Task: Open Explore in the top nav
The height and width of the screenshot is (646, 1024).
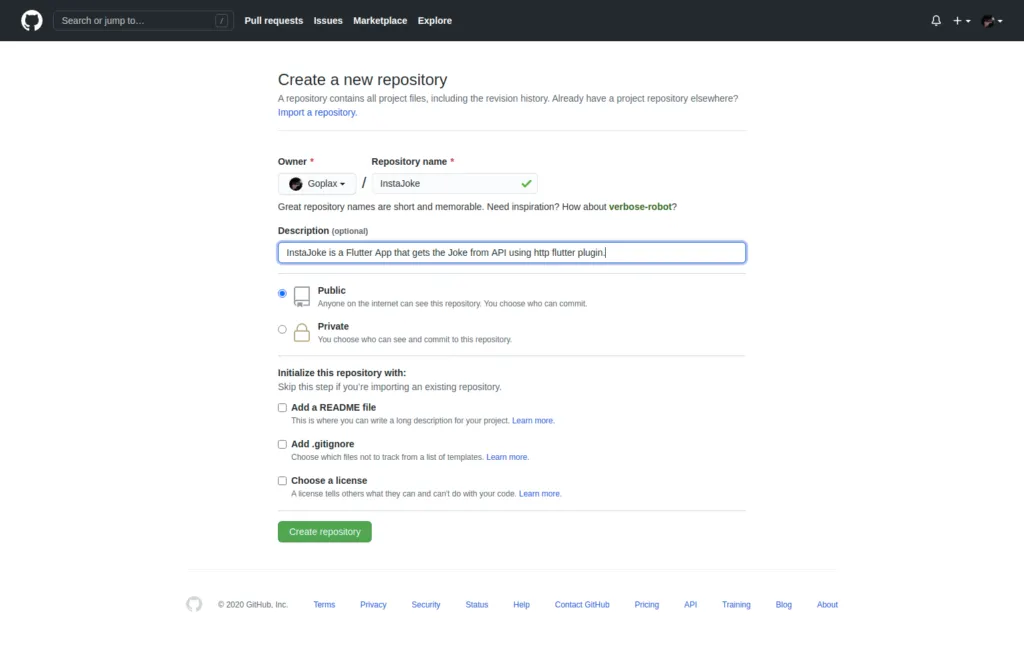Action: pos(435,21)
